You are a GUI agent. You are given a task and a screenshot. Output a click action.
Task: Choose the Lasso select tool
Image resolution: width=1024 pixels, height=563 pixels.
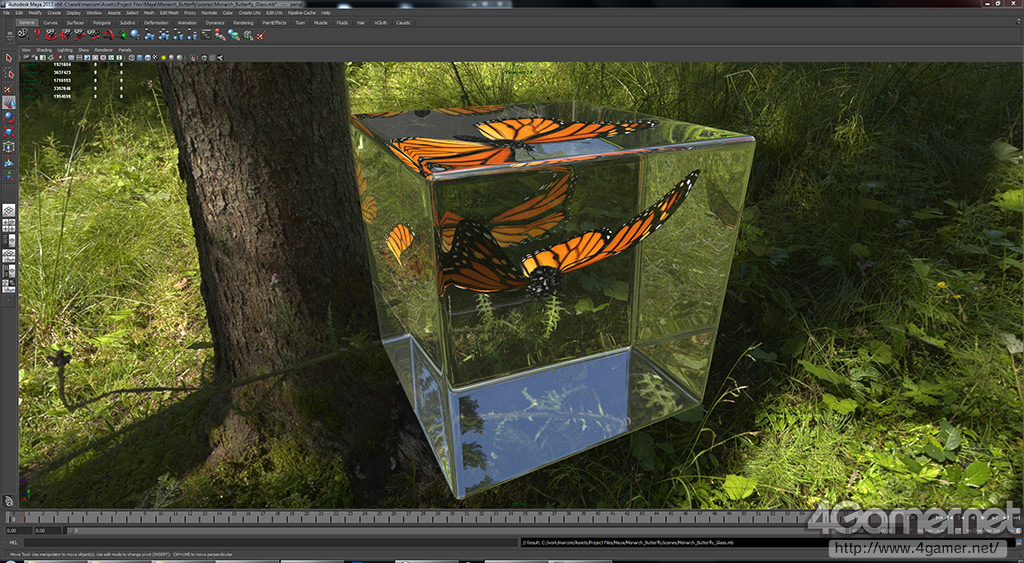point(8,74)
